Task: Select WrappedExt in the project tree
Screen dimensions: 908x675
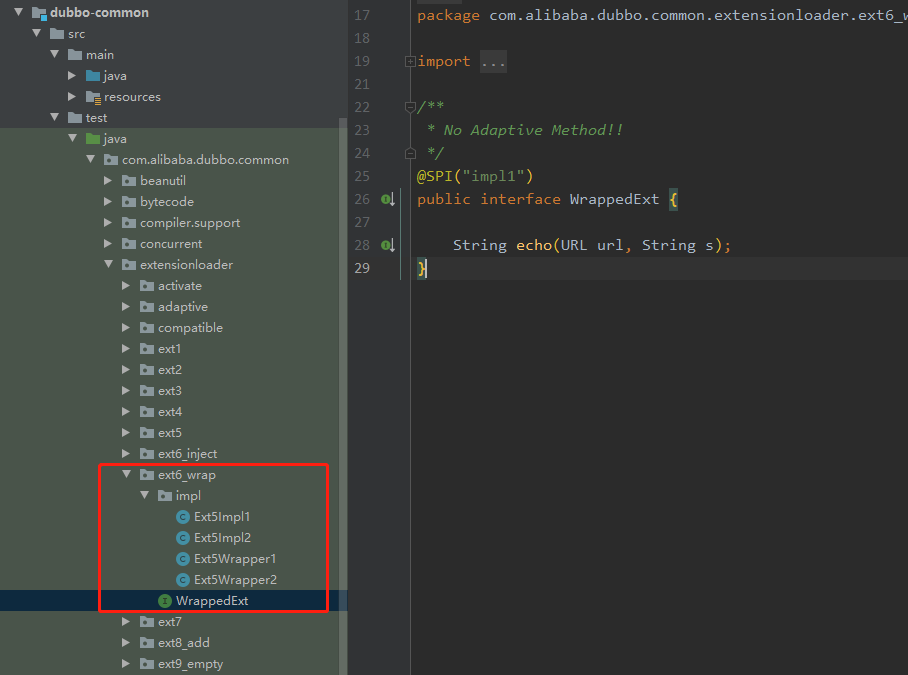Action: pos(212,601)
